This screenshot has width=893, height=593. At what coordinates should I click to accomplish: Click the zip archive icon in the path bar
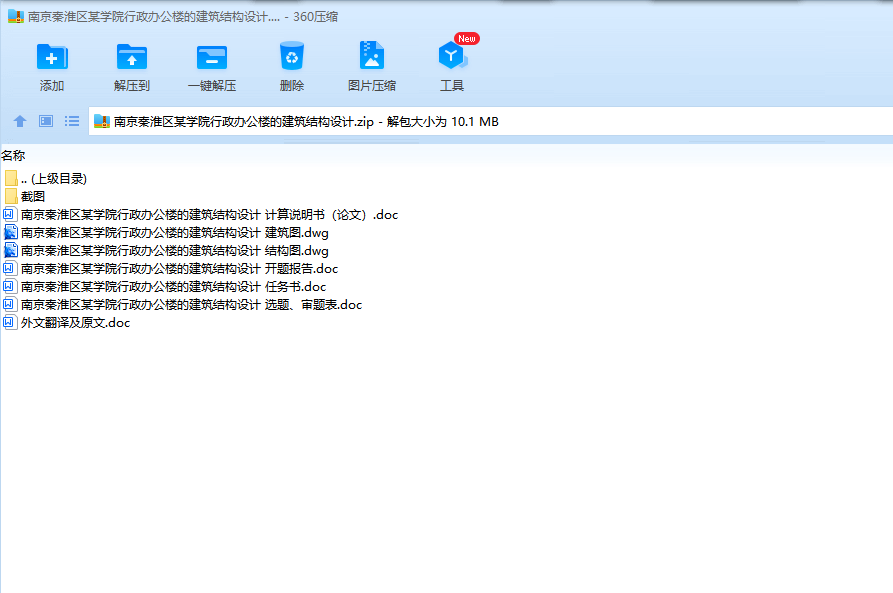click(x=102, y=121)
